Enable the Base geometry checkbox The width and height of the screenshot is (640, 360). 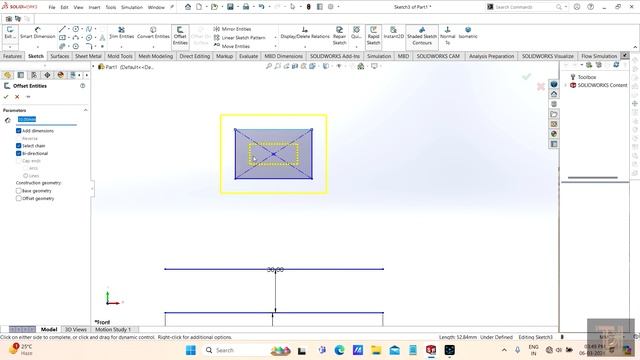(18, 191)
